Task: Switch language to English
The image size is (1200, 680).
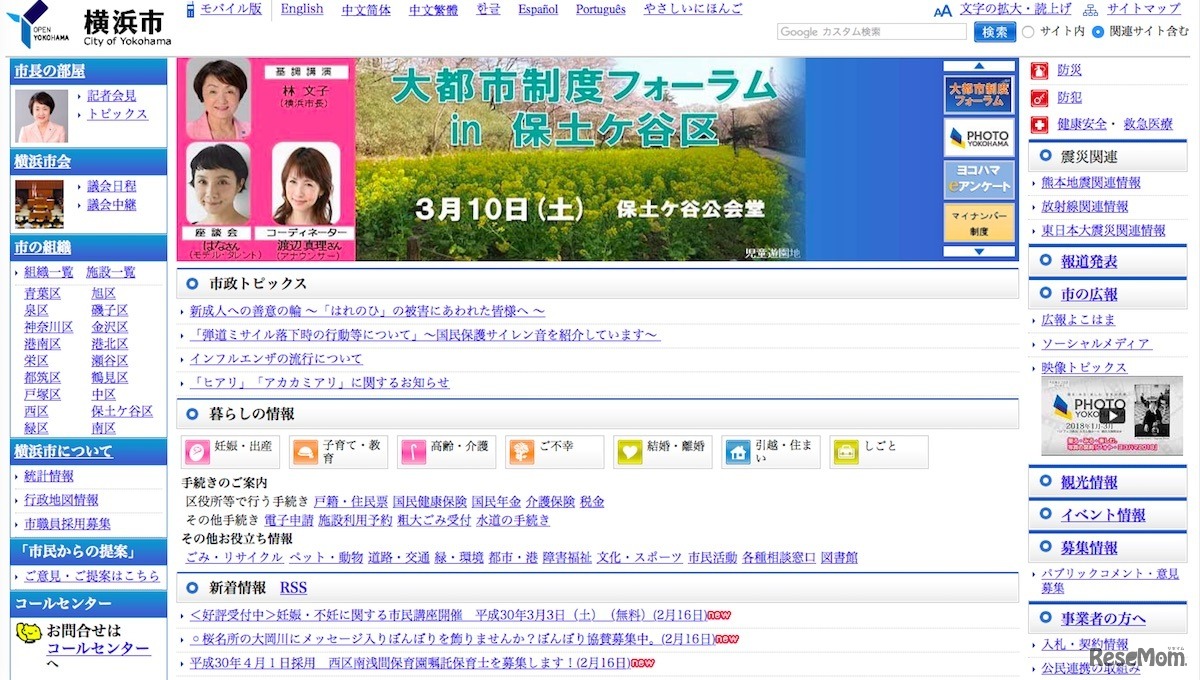Action: (301, 9)
